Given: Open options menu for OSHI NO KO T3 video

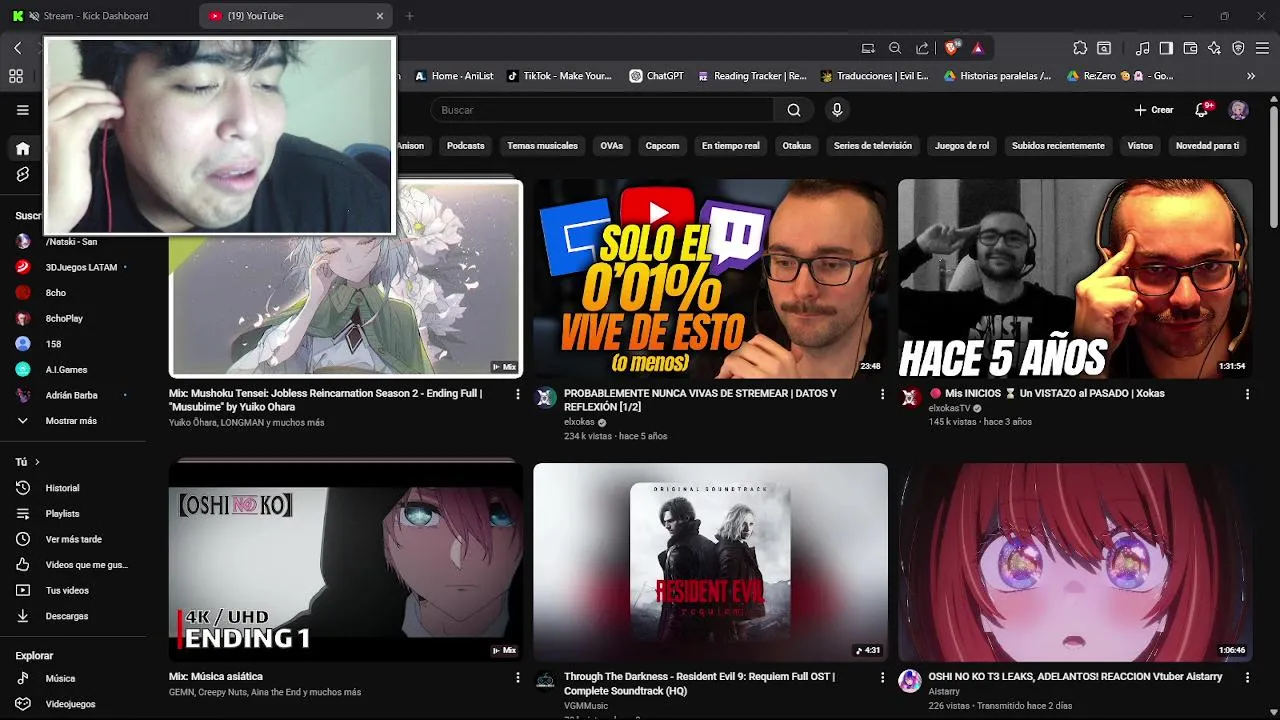Looking at the screenshot, I should (1247, 677).
